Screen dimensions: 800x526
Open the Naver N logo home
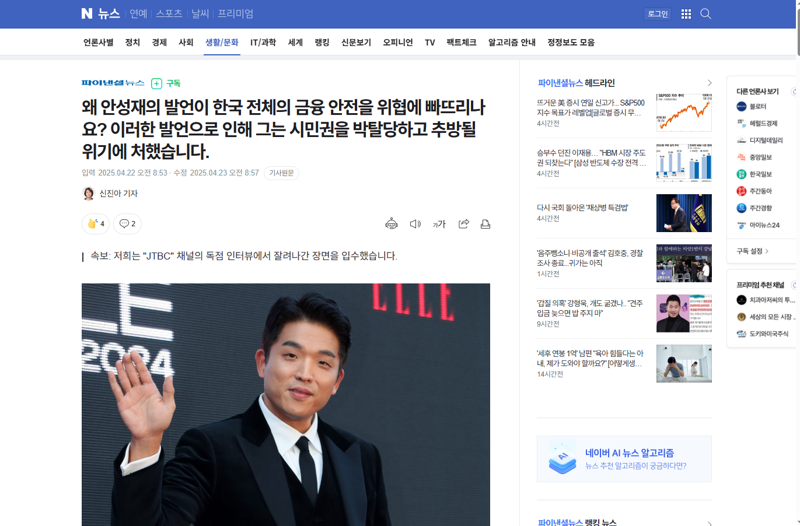[87, 14]
